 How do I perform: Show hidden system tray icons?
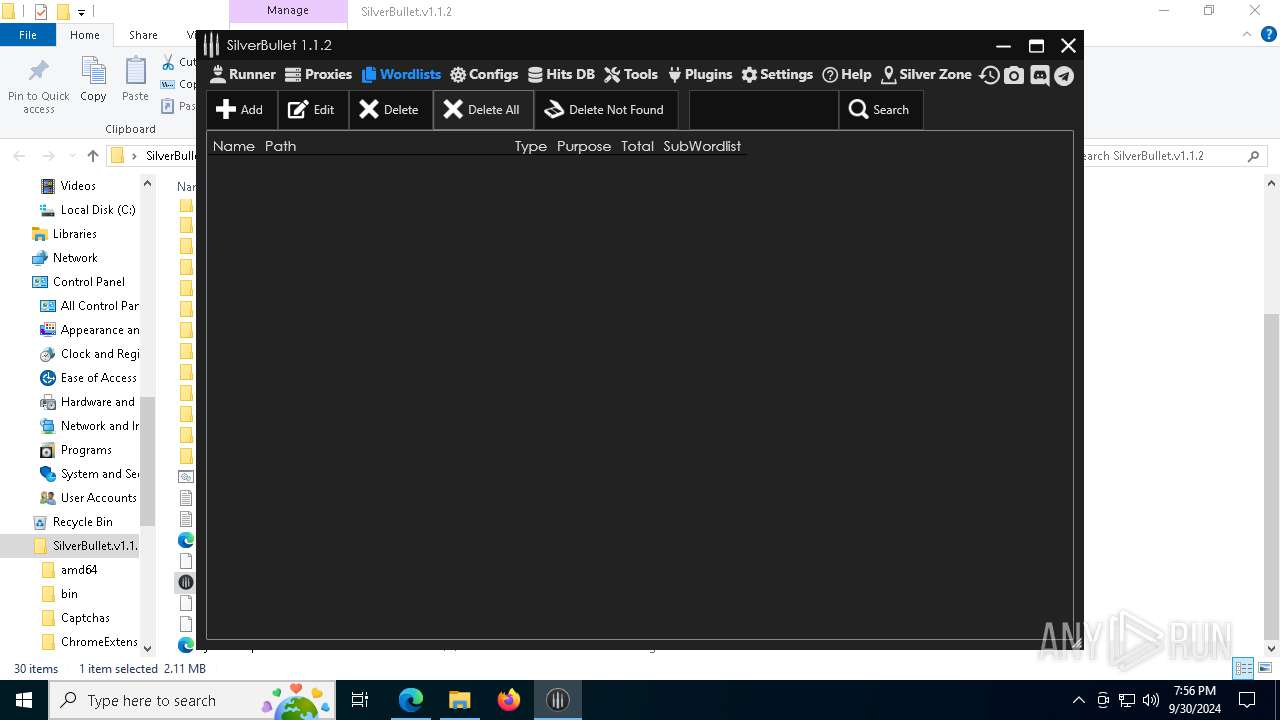click(x=1078, y=700)
